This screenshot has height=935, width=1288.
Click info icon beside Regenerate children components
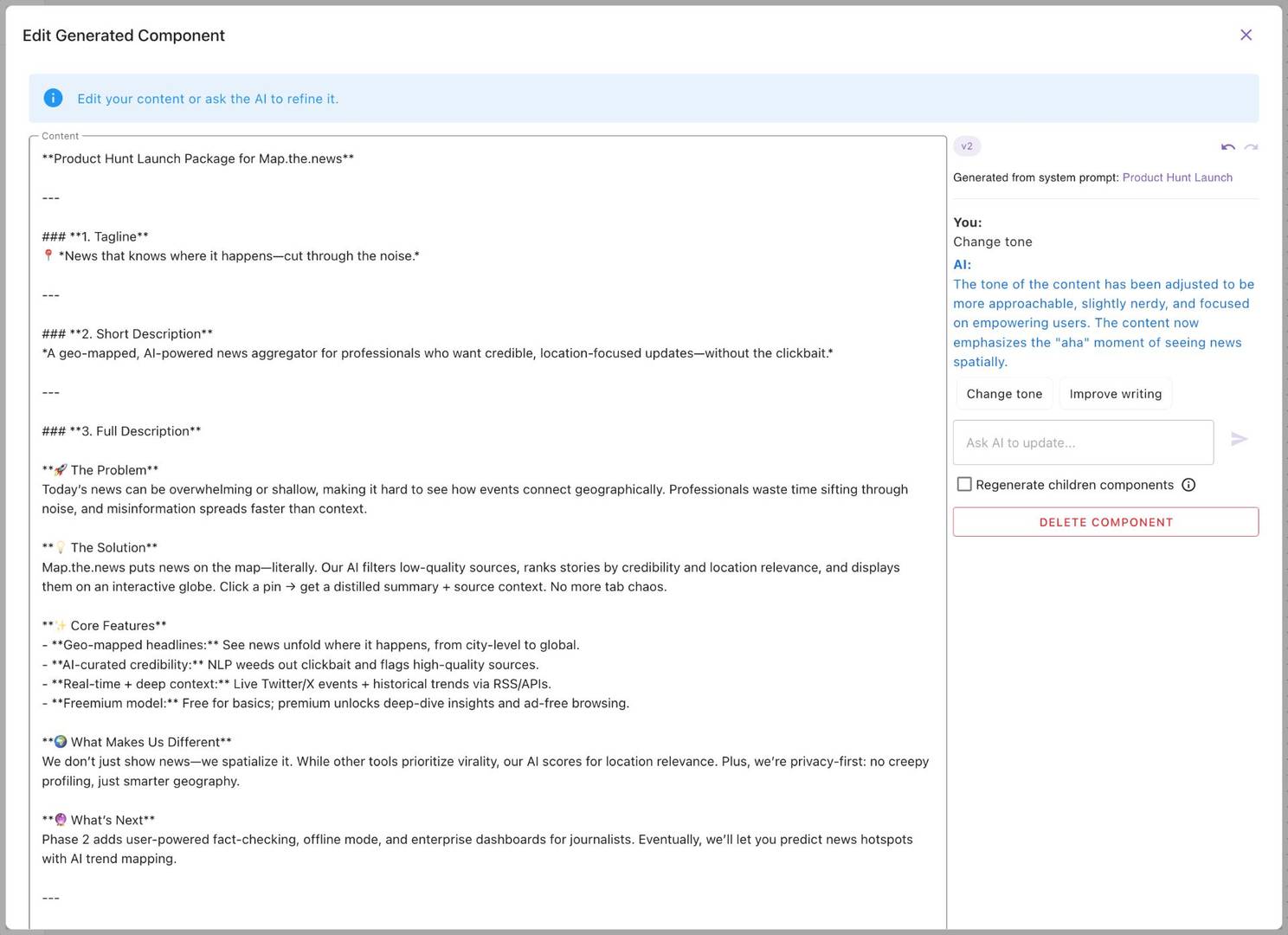pos(1188,485)
